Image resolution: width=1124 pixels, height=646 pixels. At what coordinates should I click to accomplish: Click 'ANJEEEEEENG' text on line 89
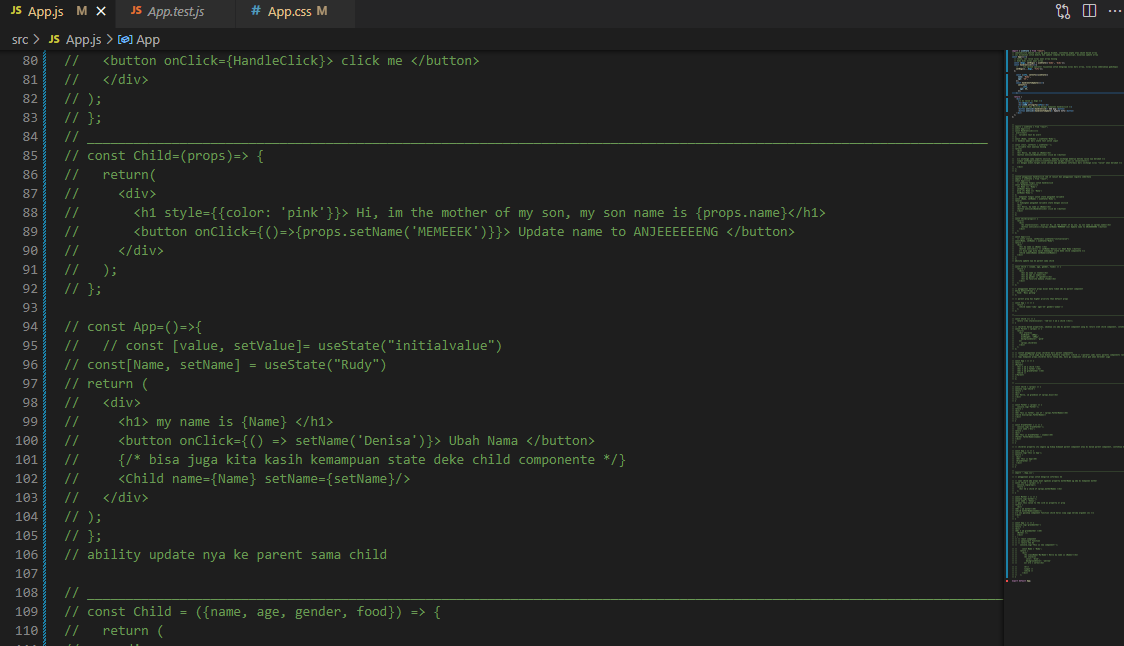coord(675,232)
